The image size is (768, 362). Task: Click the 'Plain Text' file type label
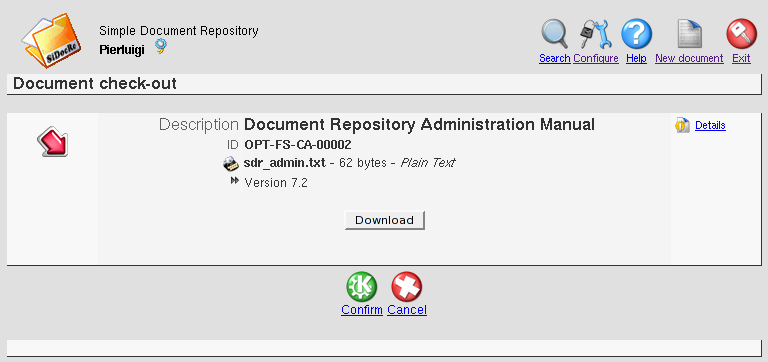pos(428,163)
